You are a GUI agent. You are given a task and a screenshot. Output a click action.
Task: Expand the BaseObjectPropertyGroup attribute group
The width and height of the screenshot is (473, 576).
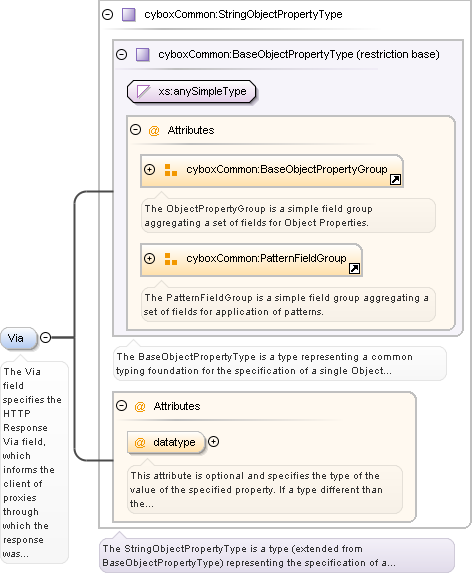tap(149, 170)
